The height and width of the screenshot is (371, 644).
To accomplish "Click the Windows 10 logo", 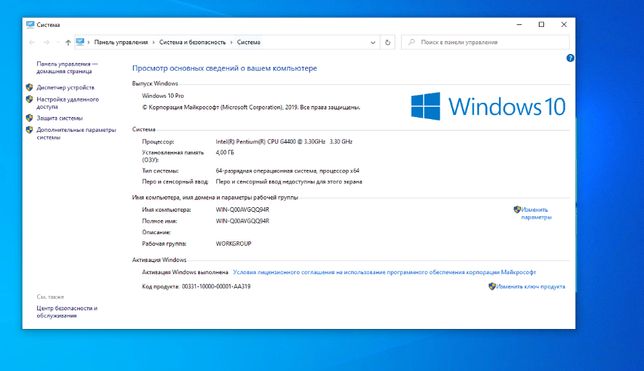I will click(x=488, y=106).
